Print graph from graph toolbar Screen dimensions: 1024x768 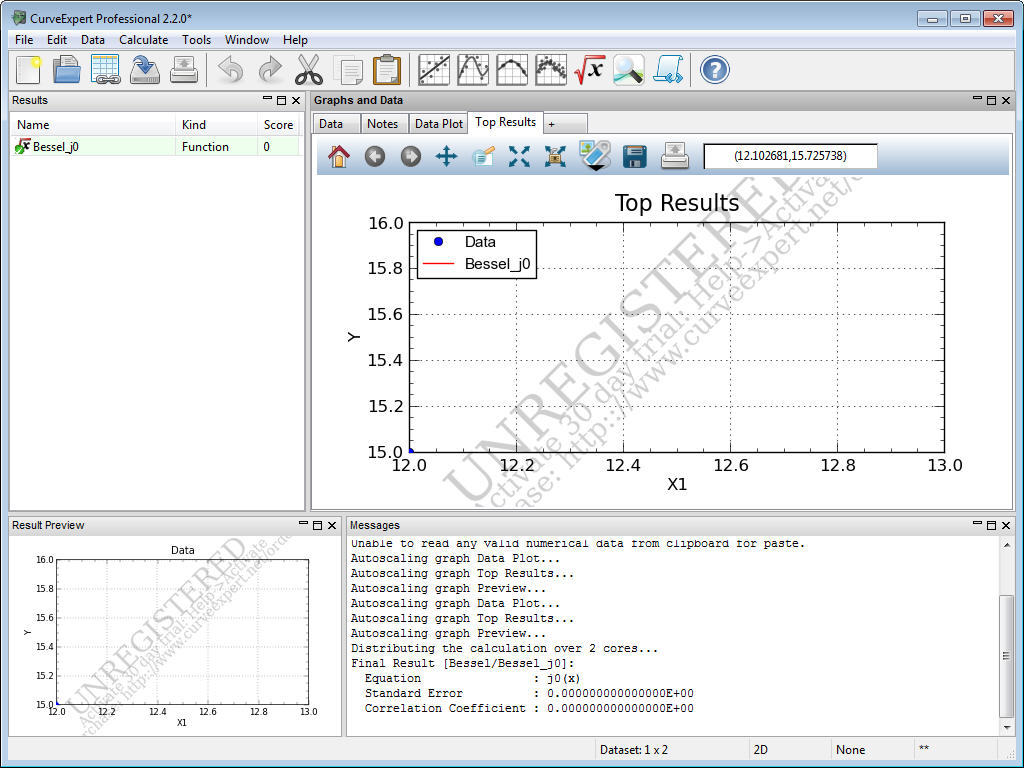(675, 157)
